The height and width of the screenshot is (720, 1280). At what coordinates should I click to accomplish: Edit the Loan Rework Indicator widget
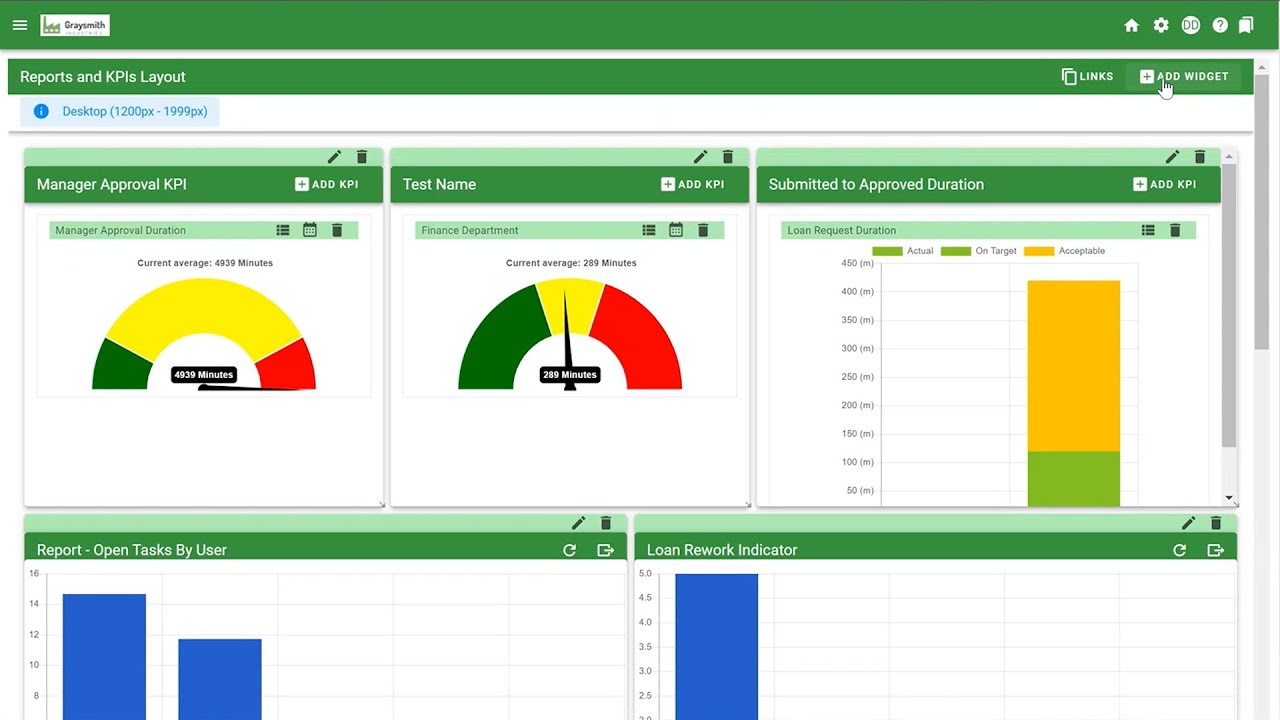coord(1188,523)
